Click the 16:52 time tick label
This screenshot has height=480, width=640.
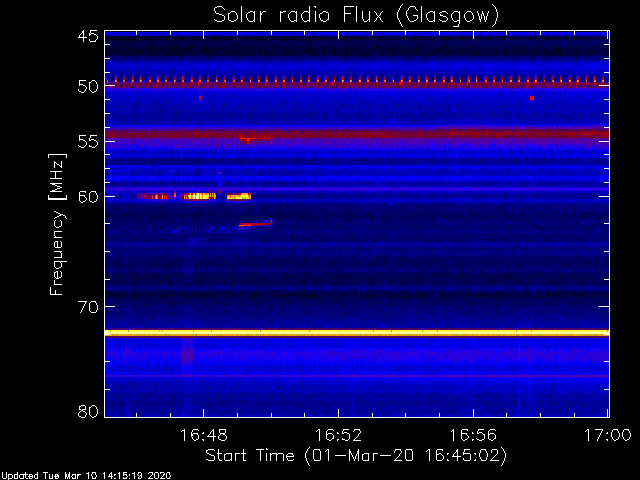point(338,435)
